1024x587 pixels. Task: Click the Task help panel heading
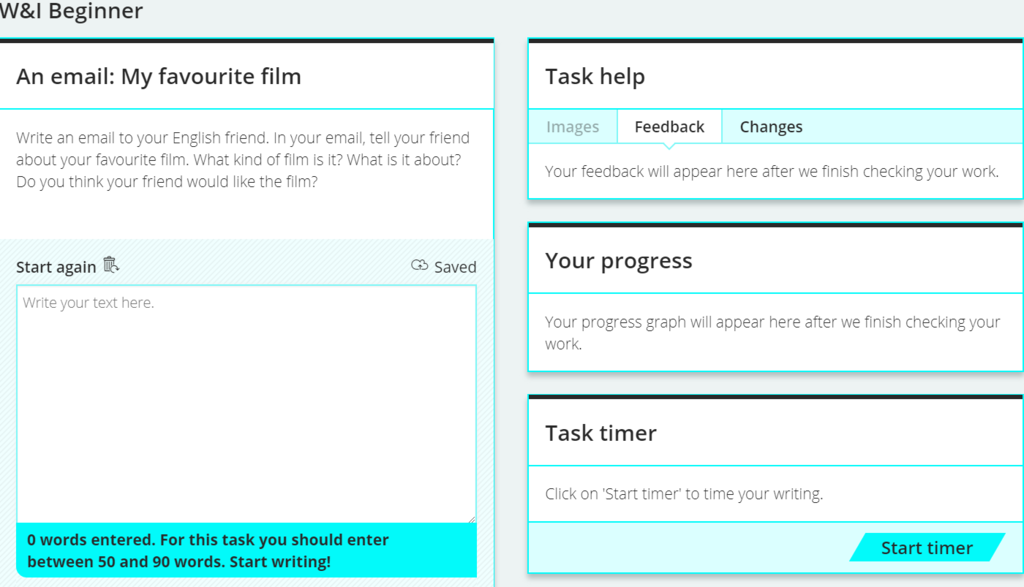coord(595,76)
